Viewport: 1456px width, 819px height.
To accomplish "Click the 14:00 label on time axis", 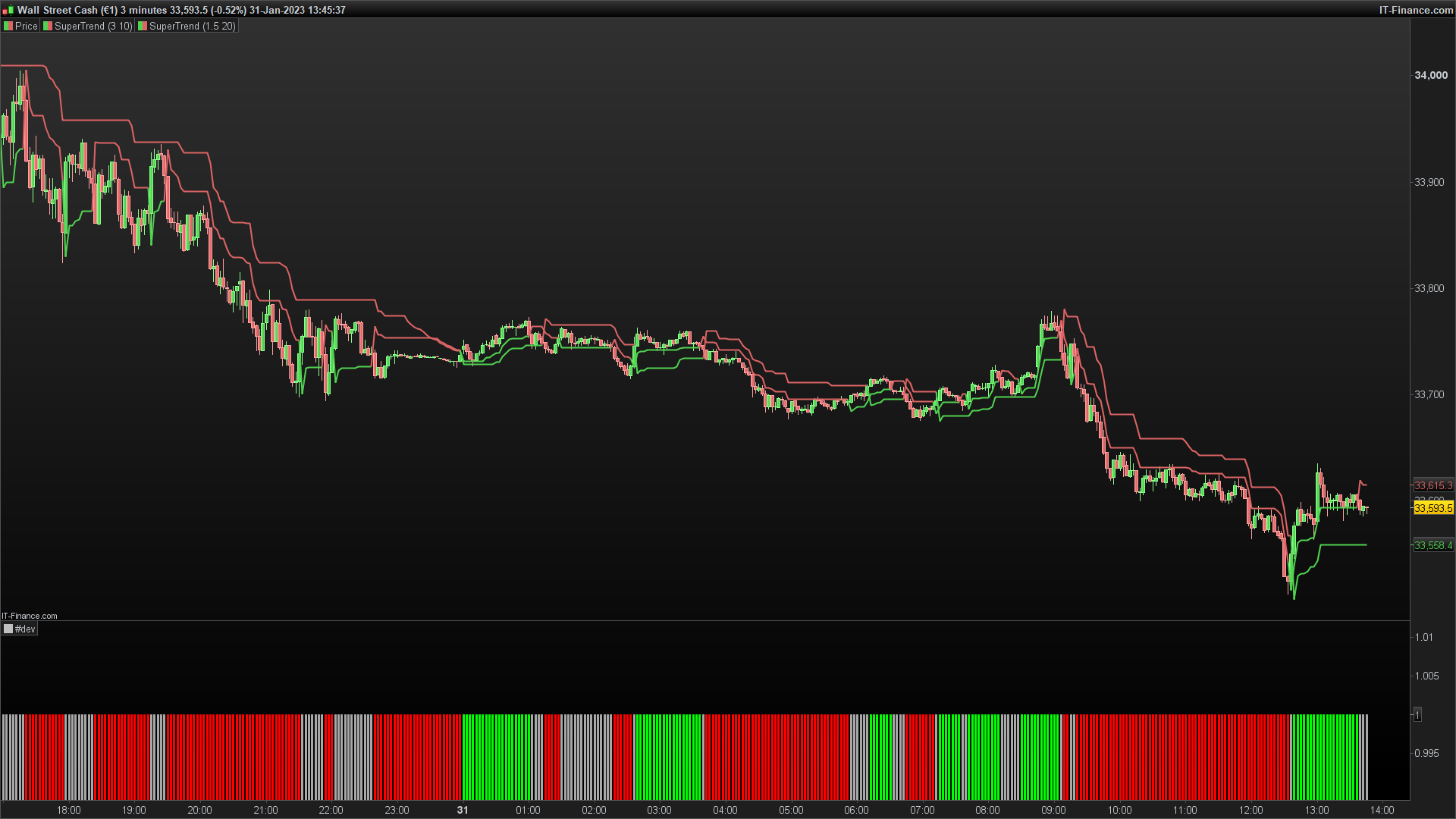I will tap(1381, 810).
